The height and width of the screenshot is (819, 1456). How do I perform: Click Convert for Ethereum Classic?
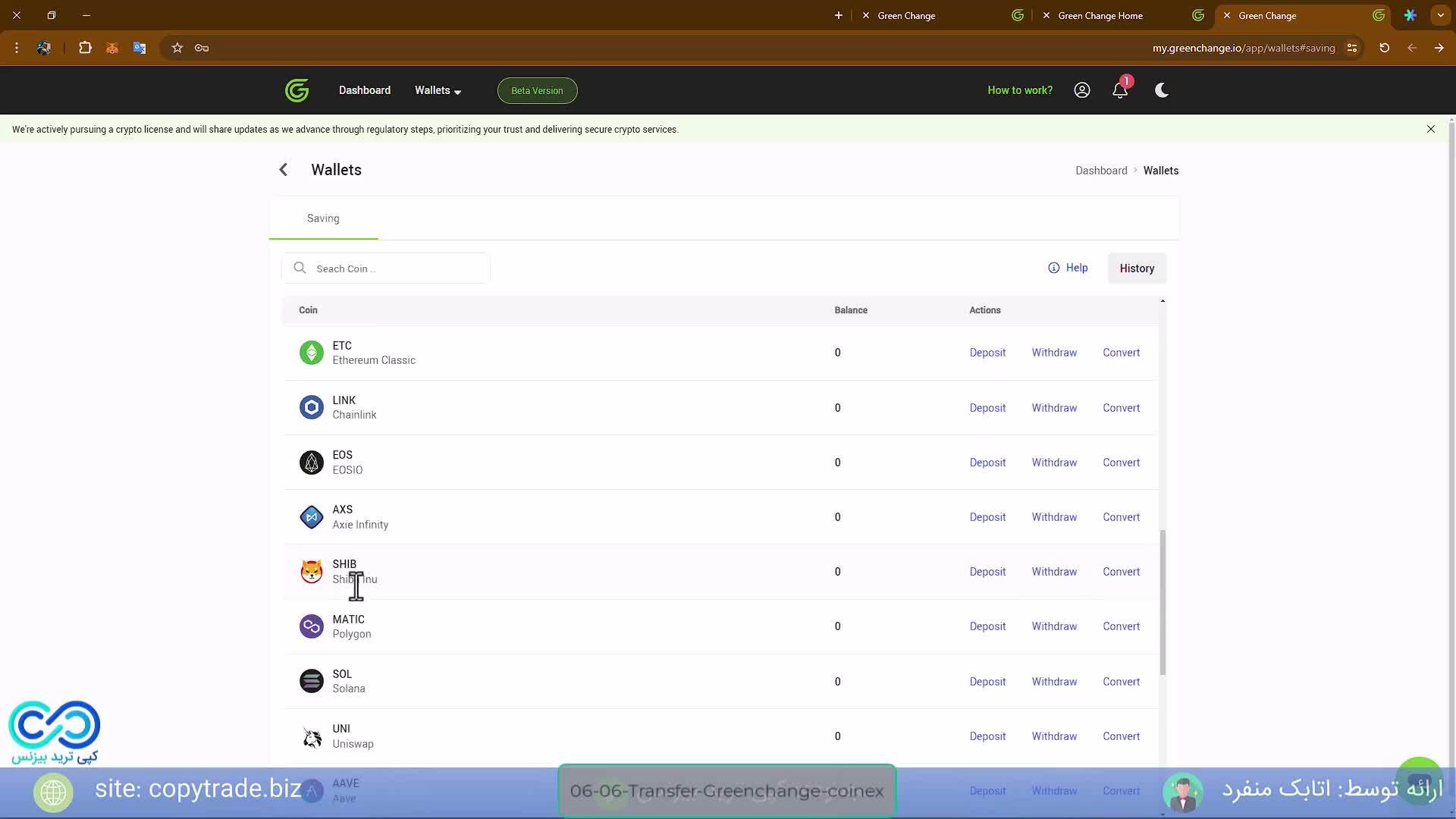(1121, 353)
